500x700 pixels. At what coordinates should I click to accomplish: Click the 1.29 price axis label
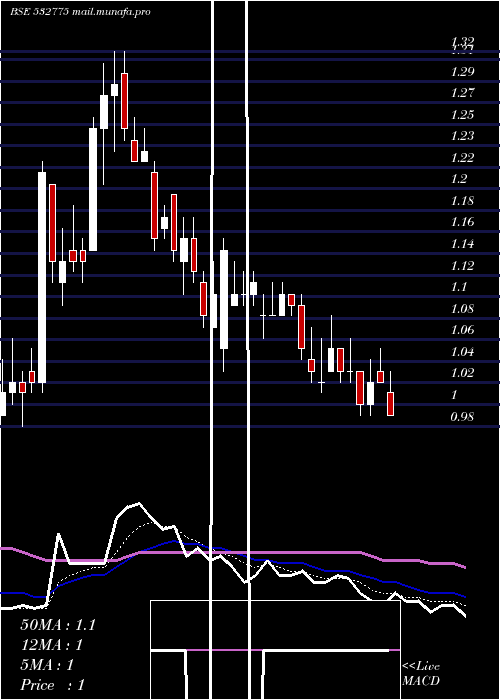[462, 72]
